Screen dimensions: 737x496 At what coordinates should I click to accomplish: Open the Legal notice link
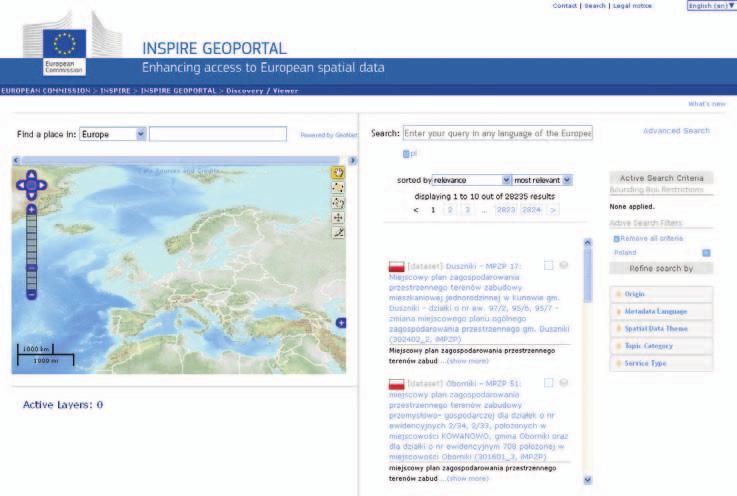tap(632, 6)
